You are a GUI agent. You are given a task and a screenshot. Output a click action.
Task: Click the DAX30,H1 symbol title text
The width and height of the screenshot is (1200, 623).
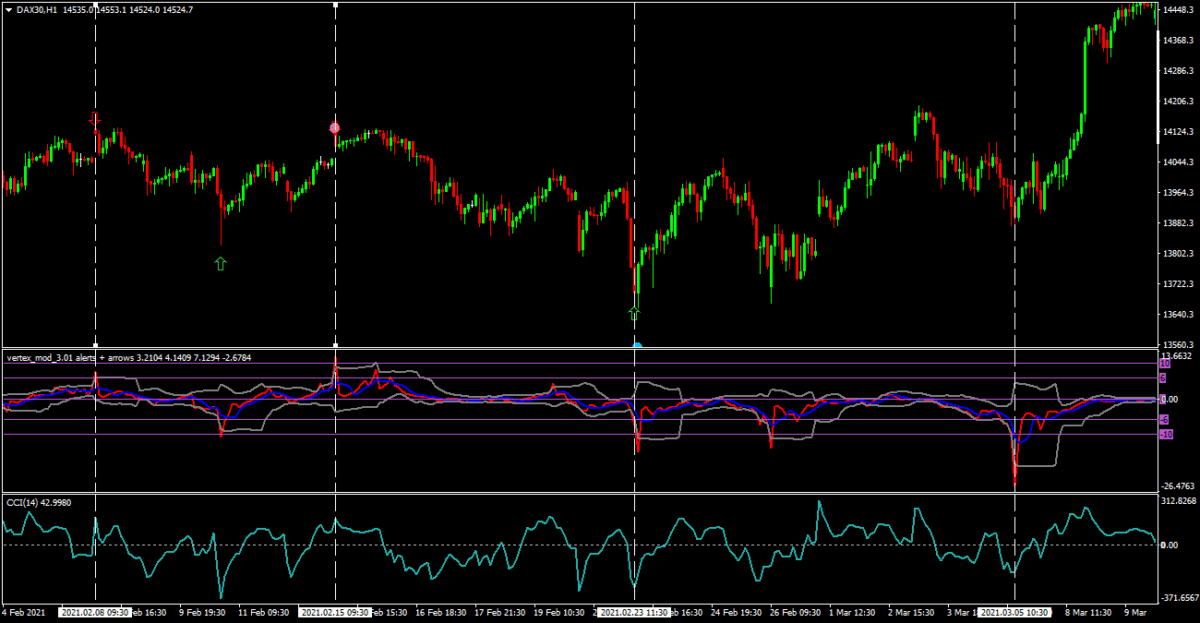pos(37,9)
